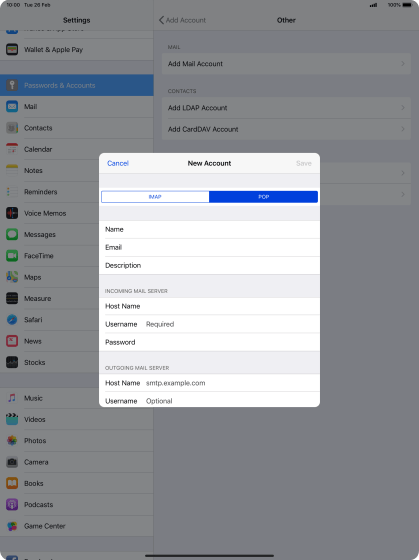Cancel the New Account dialog

[118, 163]
